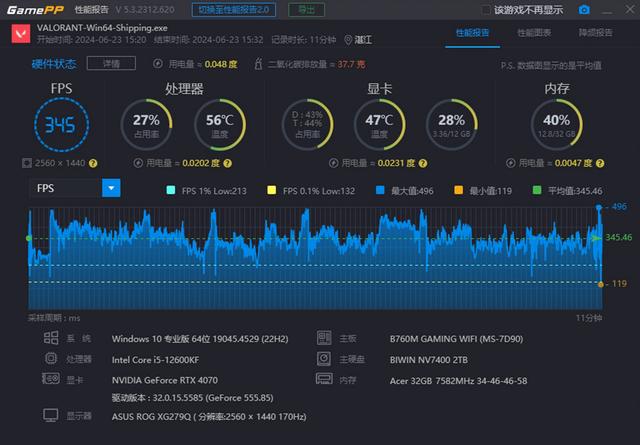Enable 该游戏不再显示 checkbox
This screenshot has height=445, width=640.
(x=486, y=10)
